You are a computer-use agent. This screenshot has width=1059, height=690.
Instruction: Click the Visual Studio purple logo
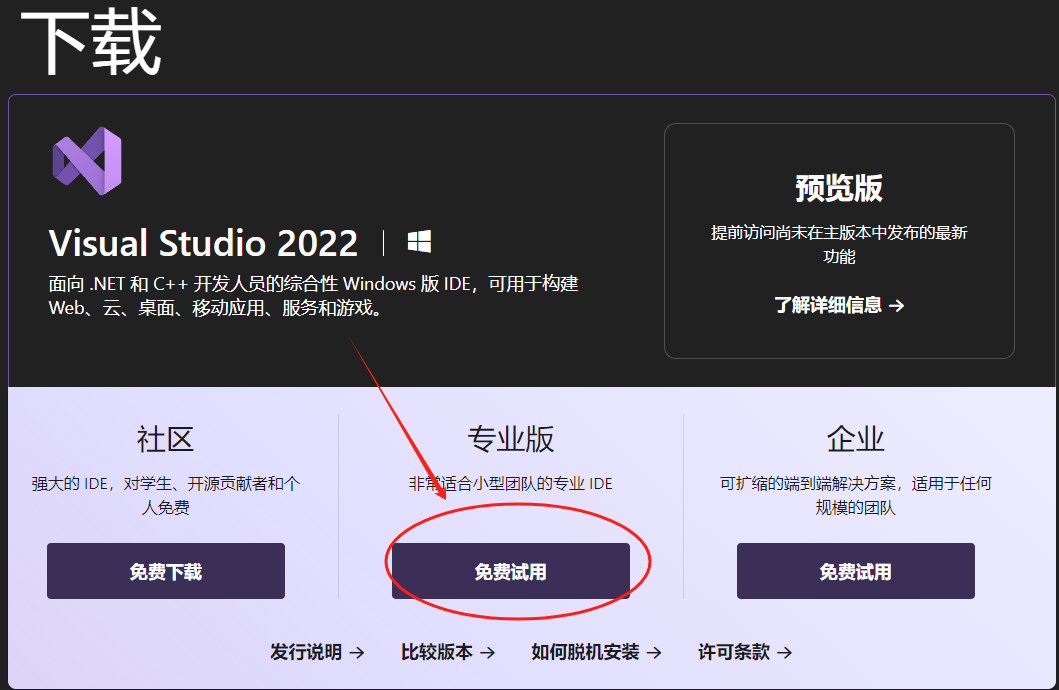click(87, 161)
